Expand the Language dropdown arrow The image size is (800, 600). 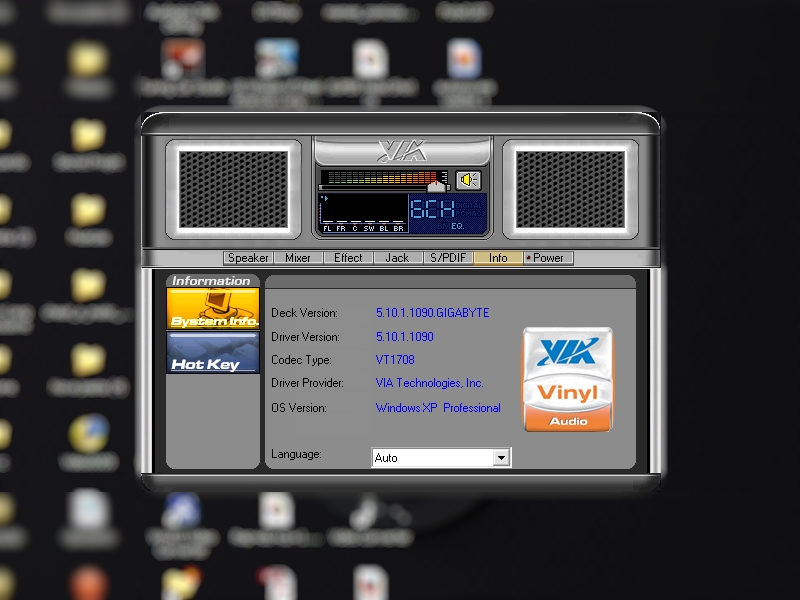(501, 458)
